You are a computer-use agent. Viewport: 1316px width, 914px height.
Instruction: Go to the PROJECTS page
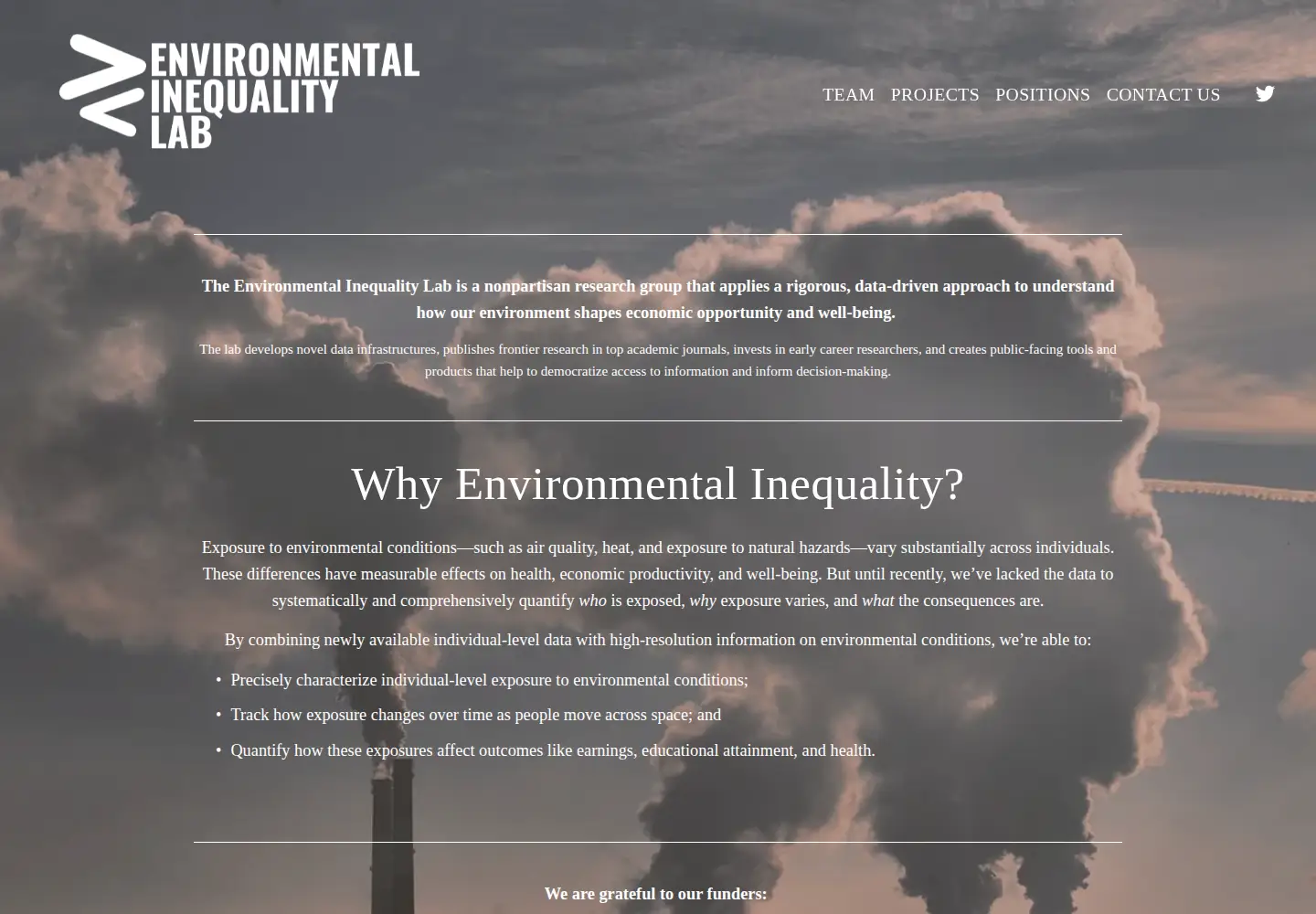click(x=935, y=95)
